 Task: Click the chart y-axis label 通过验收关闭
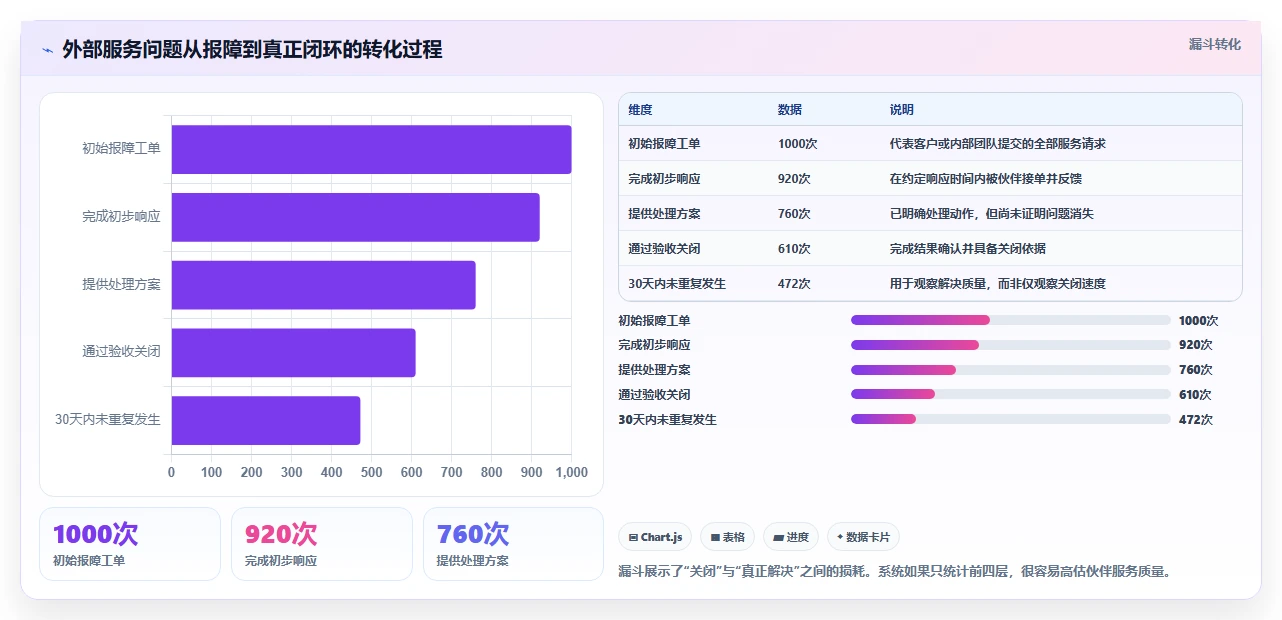coord(121,352)
